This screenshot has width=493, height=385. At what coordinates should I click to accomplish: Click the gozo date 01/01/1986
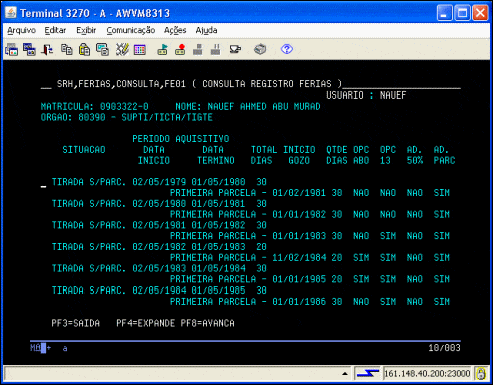click(x=299, y=302)
